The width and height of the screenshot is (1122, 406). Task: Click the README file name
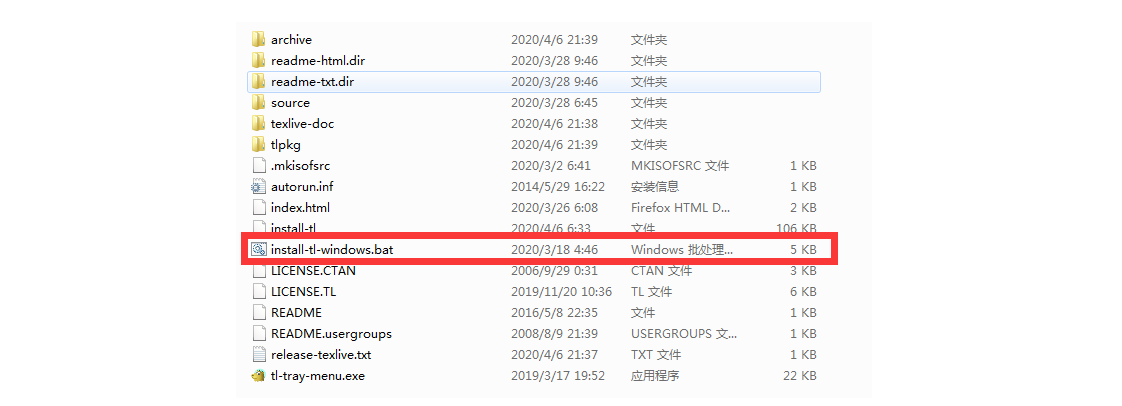(x=296, y=313)
